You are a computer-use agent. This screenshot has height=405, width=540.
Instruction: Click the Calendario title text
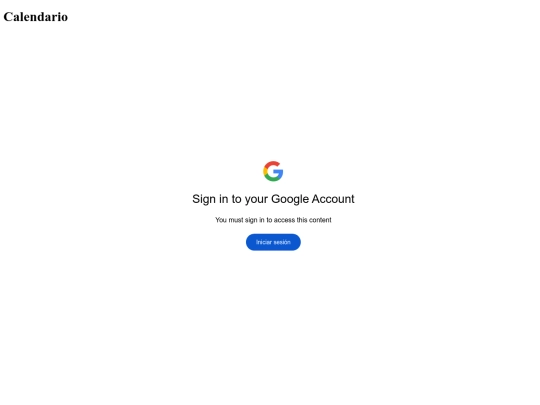tap(35, 17)
